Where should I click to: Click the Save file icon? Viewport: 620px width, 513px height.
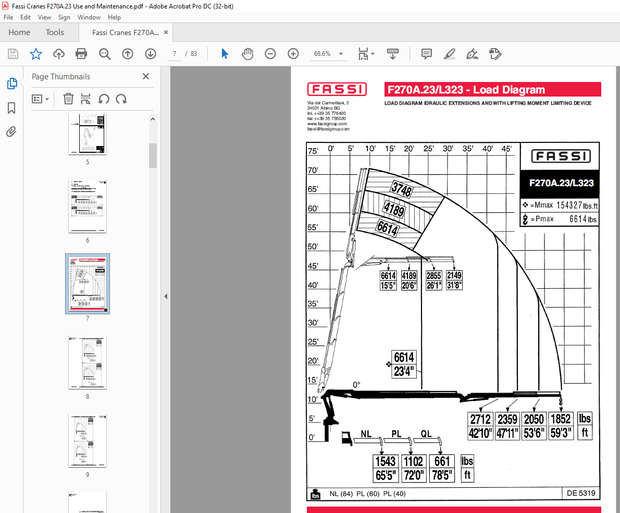13,54
